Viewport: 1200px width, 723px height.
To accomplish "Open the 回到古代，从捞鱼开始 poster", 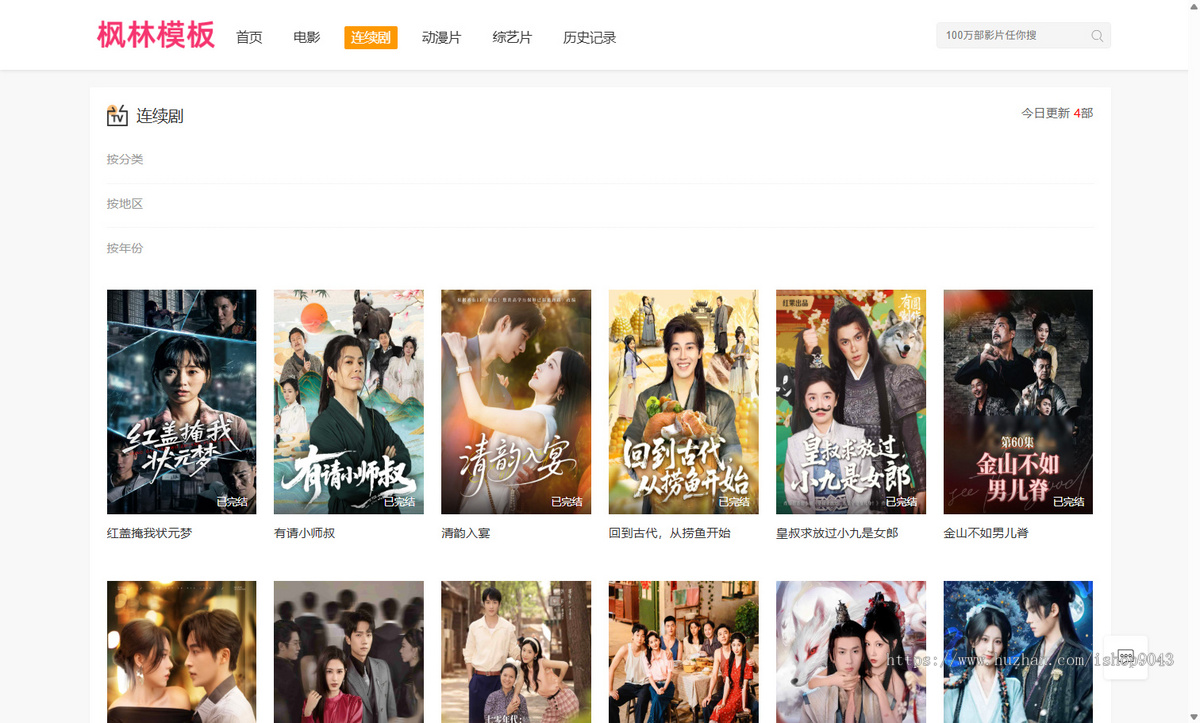I will click(x=684, y=402).
